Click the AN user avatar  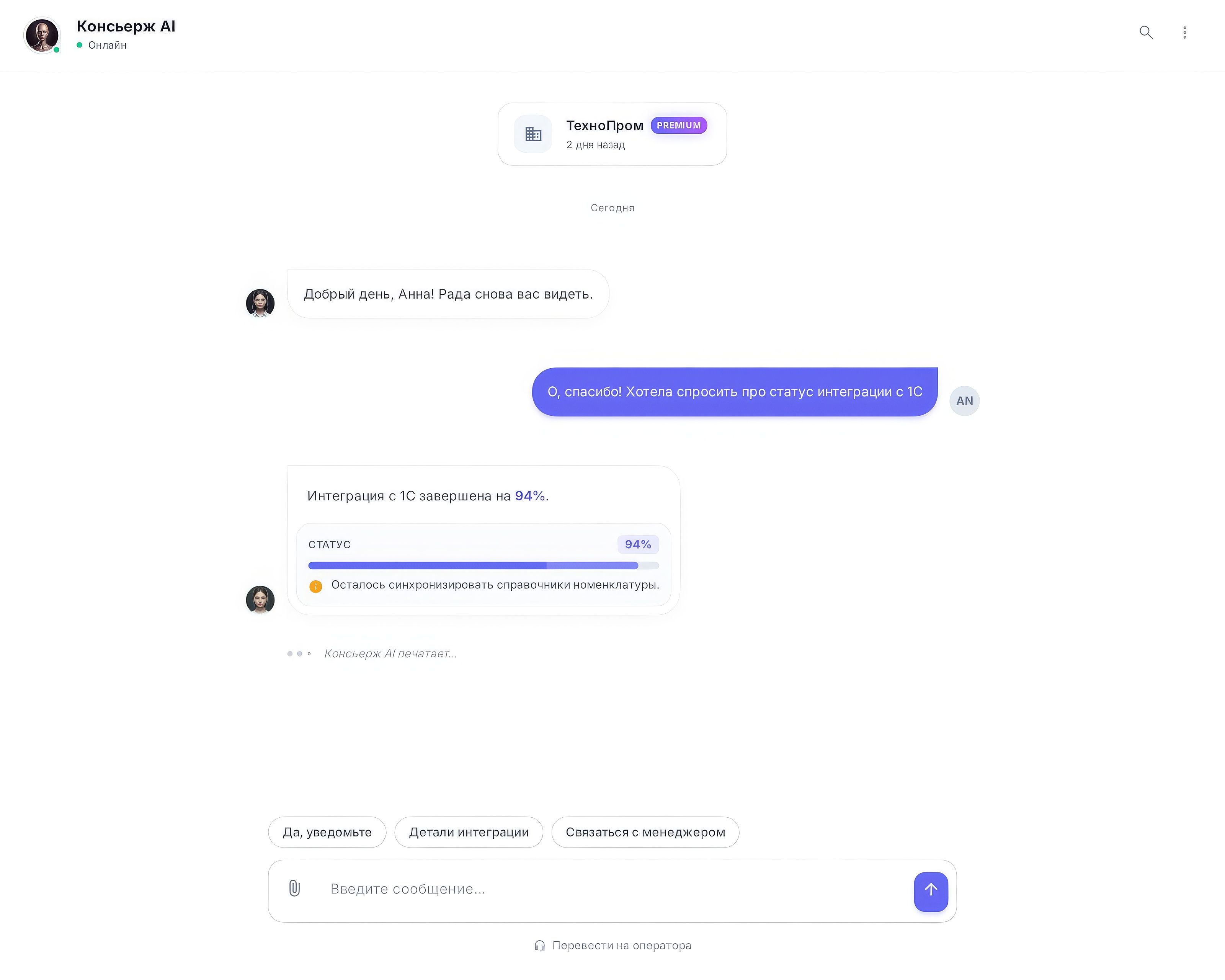pyautogui.click(x=964, y=401)
